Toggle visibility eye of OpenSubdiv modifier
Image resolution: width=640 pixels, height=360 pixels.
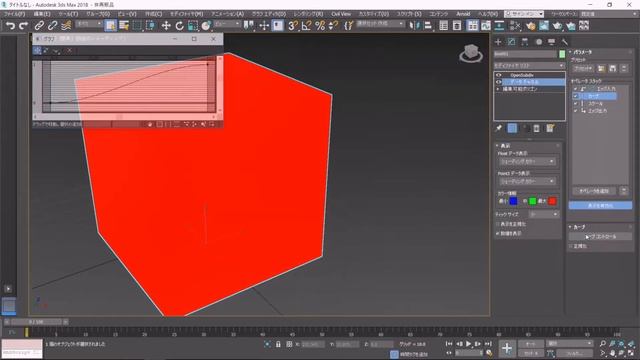498,75
